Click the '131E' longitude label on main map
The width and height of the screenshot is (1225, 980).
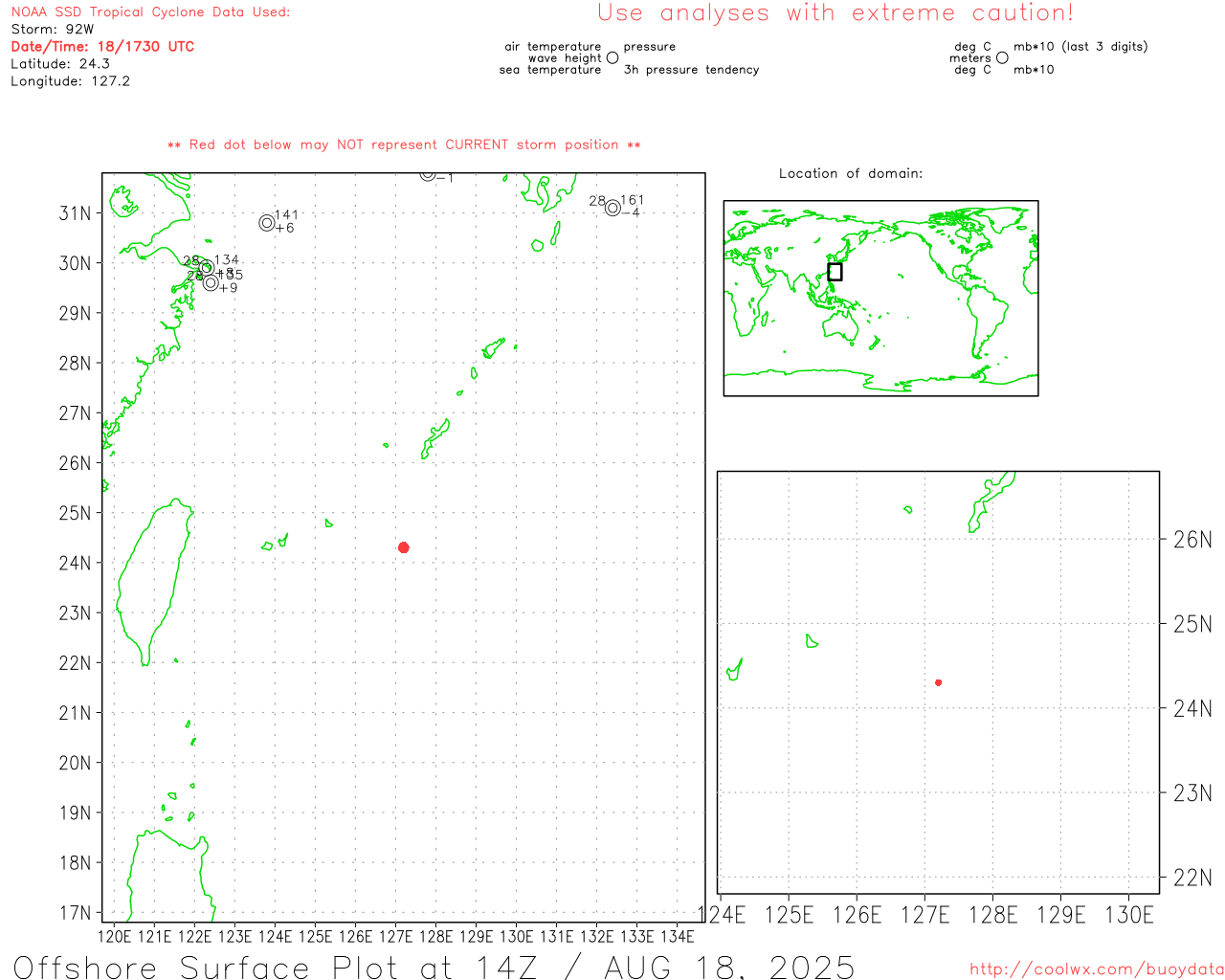click(557, 936)
